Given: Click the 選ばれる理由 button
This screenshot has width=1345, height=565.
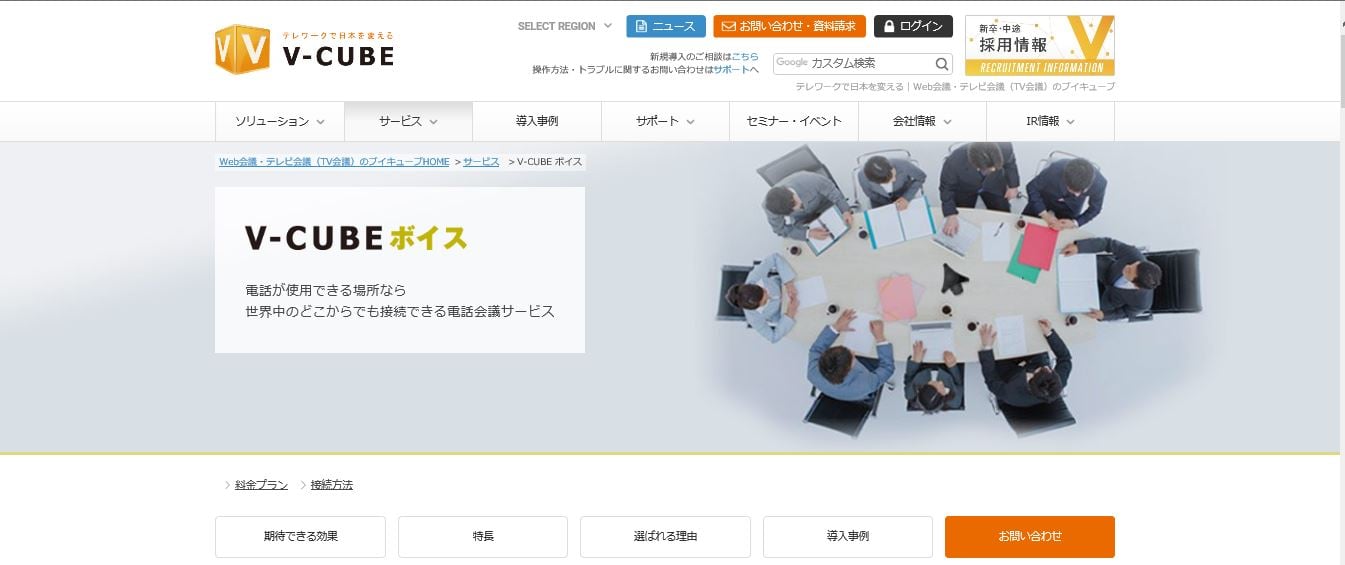Looking at the screenshot, I should (665, 537).
